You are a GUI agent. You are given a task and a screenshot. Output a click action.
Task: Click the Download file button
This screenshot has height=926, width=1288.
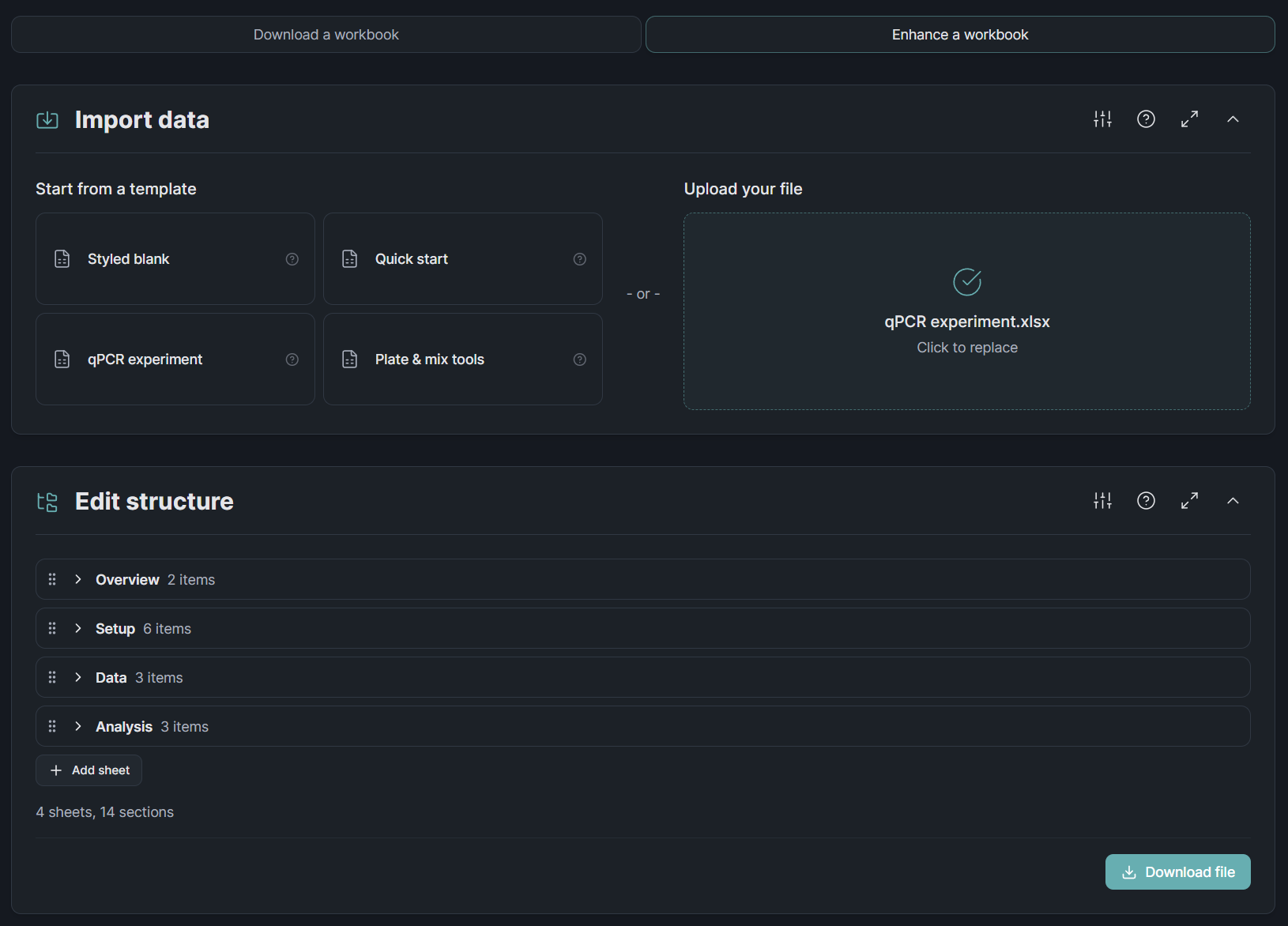pyautogui.click(x=1177, y=872)
